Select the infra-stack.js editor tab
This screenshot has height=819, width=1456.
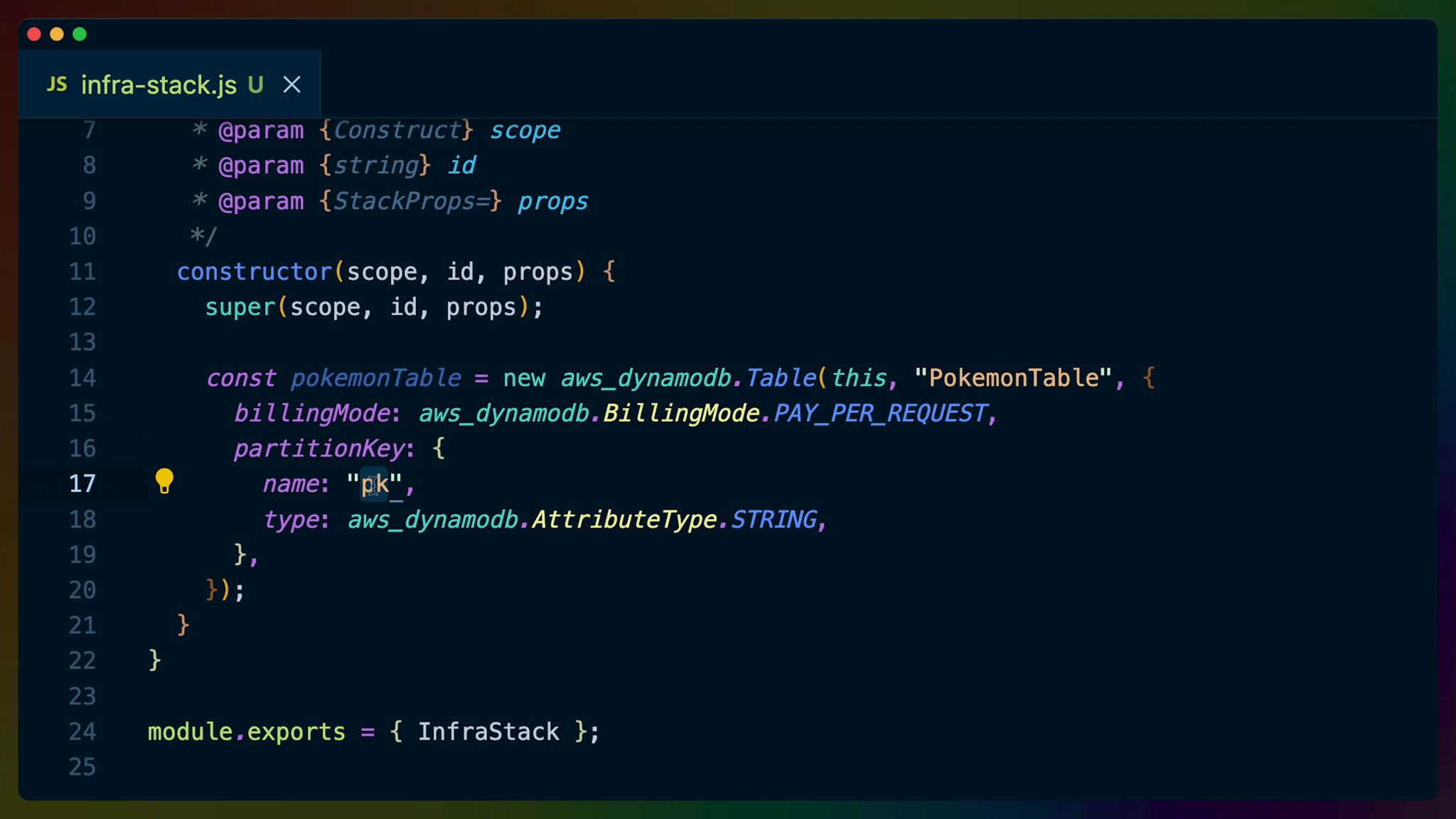[169, 85]
